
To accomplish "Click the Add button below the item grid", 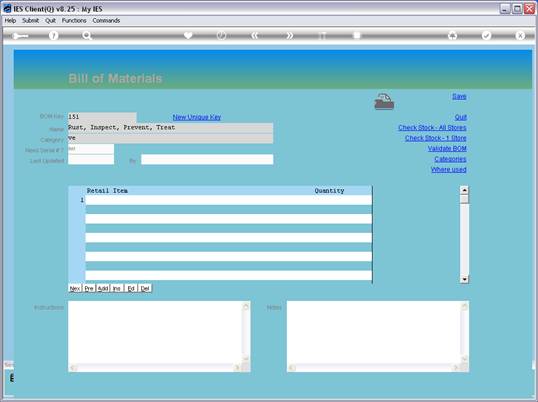I will pyautogui.click(x=103, y=288).
